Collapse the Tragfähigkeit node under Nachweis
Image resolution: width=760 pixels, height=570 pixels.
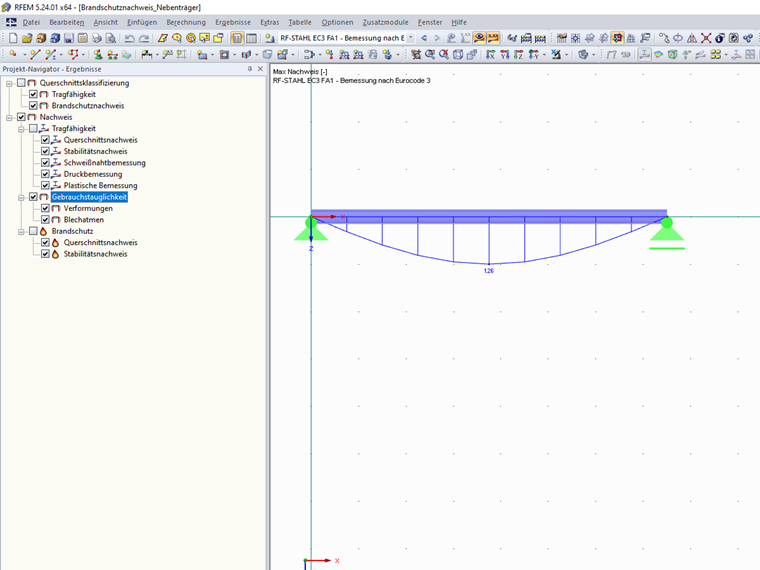(x=21, y=129)
